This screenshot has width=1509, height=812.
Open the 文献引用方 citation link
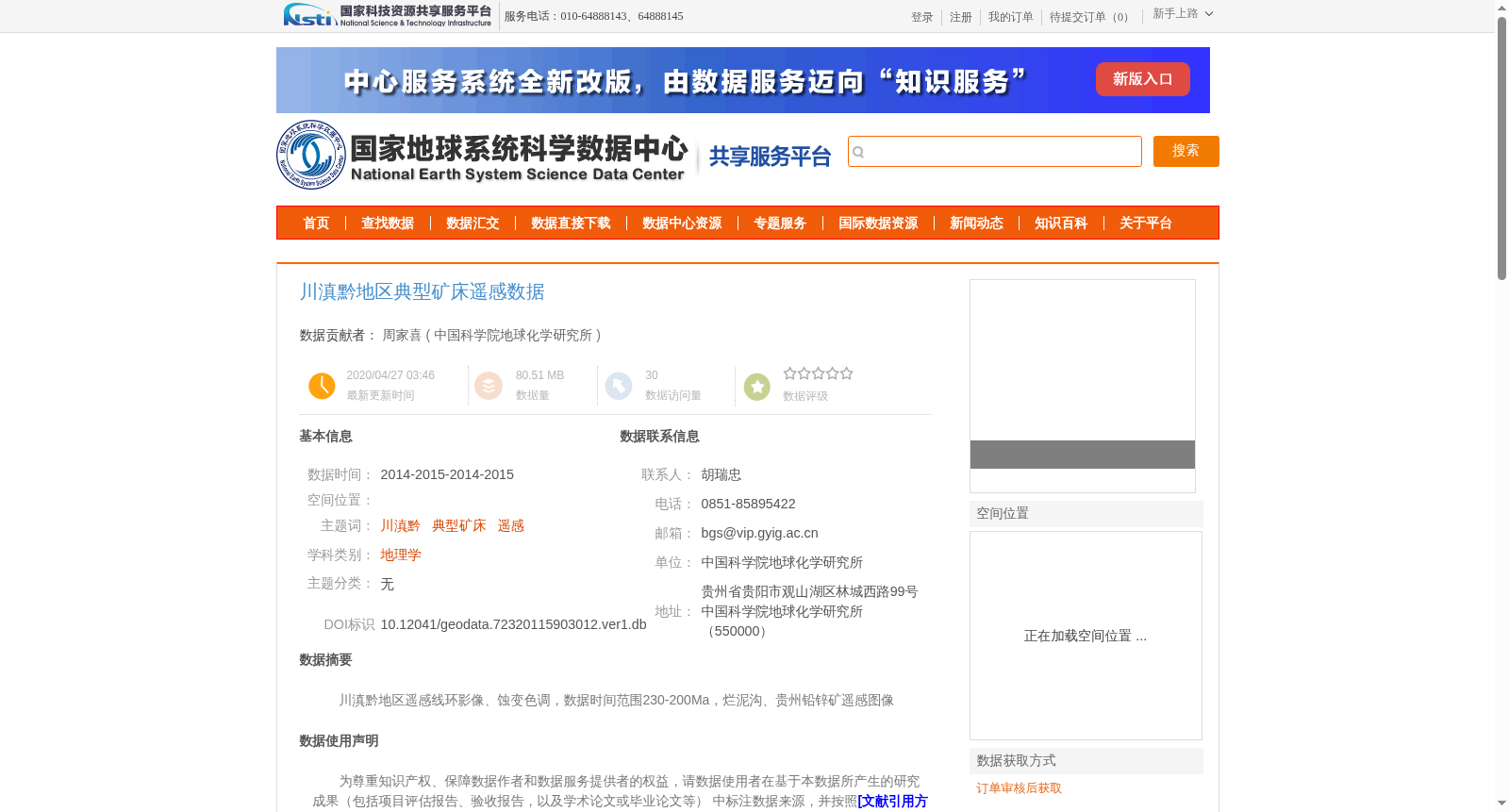point(892,802)
